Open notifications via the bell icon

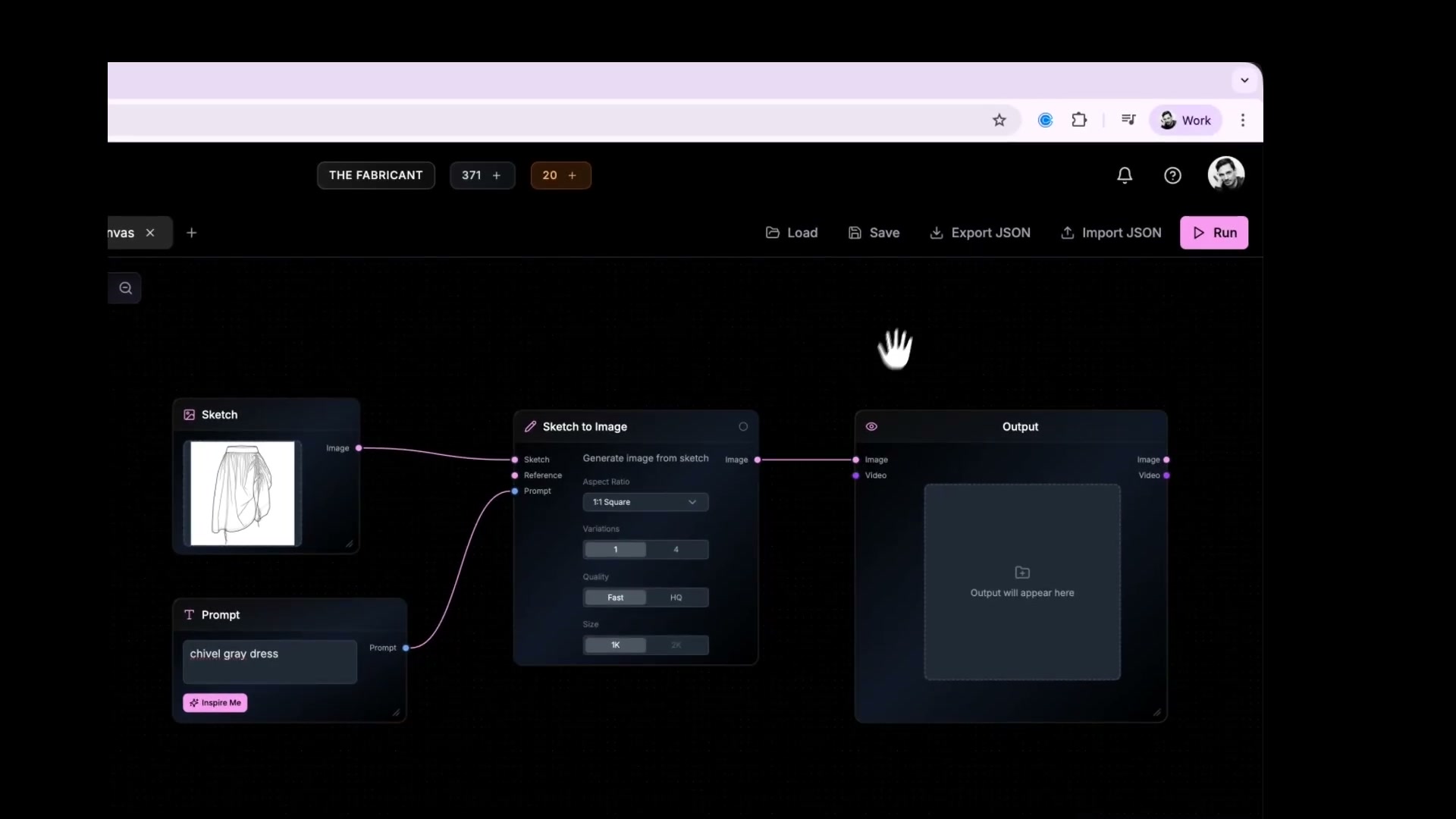pyautogui.click(x=1125, y=175)
